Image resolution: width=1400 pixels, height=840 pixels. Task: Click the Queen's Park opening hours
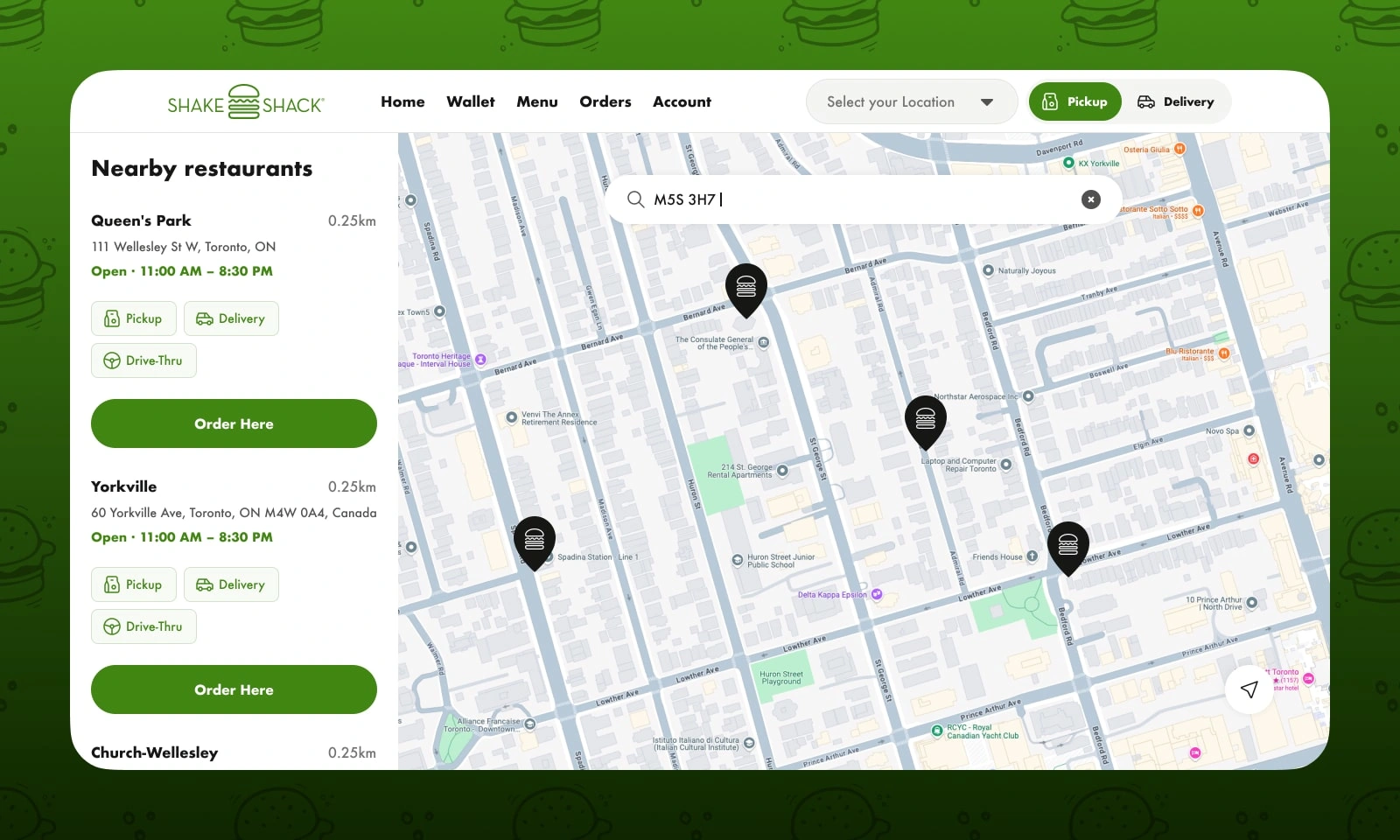pyautogui.click(x=182, y=271)
